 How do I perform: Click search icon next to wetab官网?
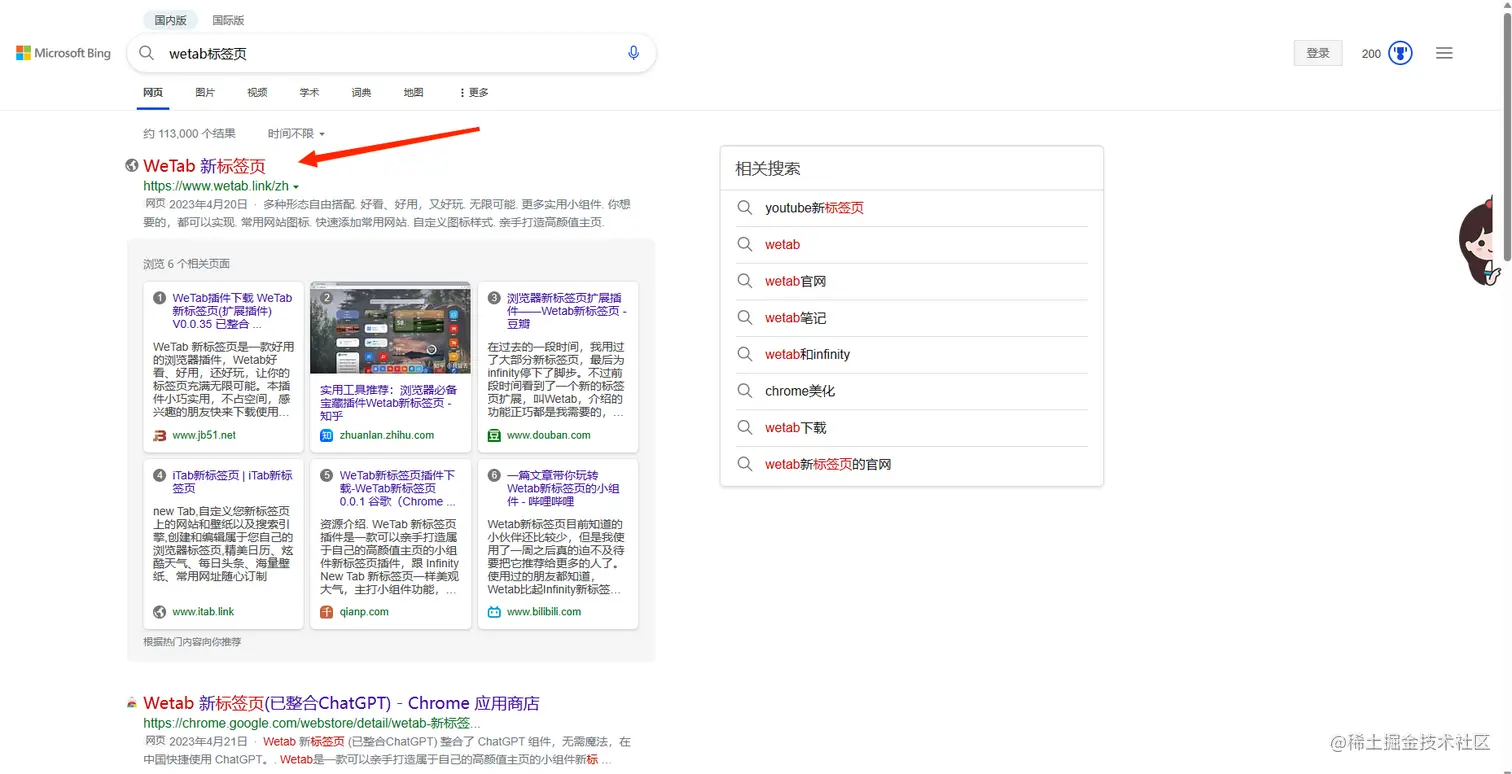[x=744, y=281]
